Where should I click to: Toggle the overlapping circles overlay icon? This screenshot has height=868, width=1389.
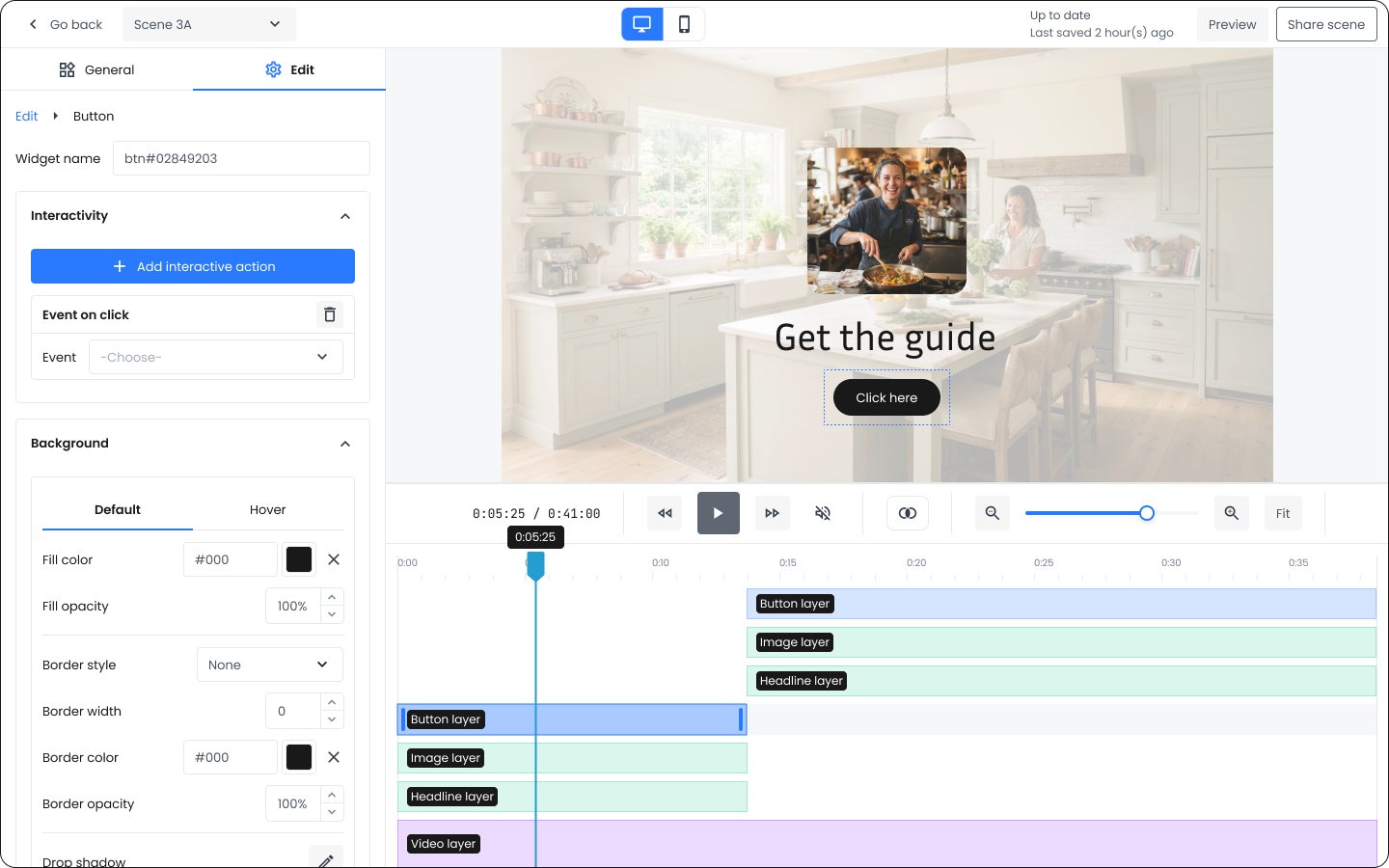click(908, 513)
